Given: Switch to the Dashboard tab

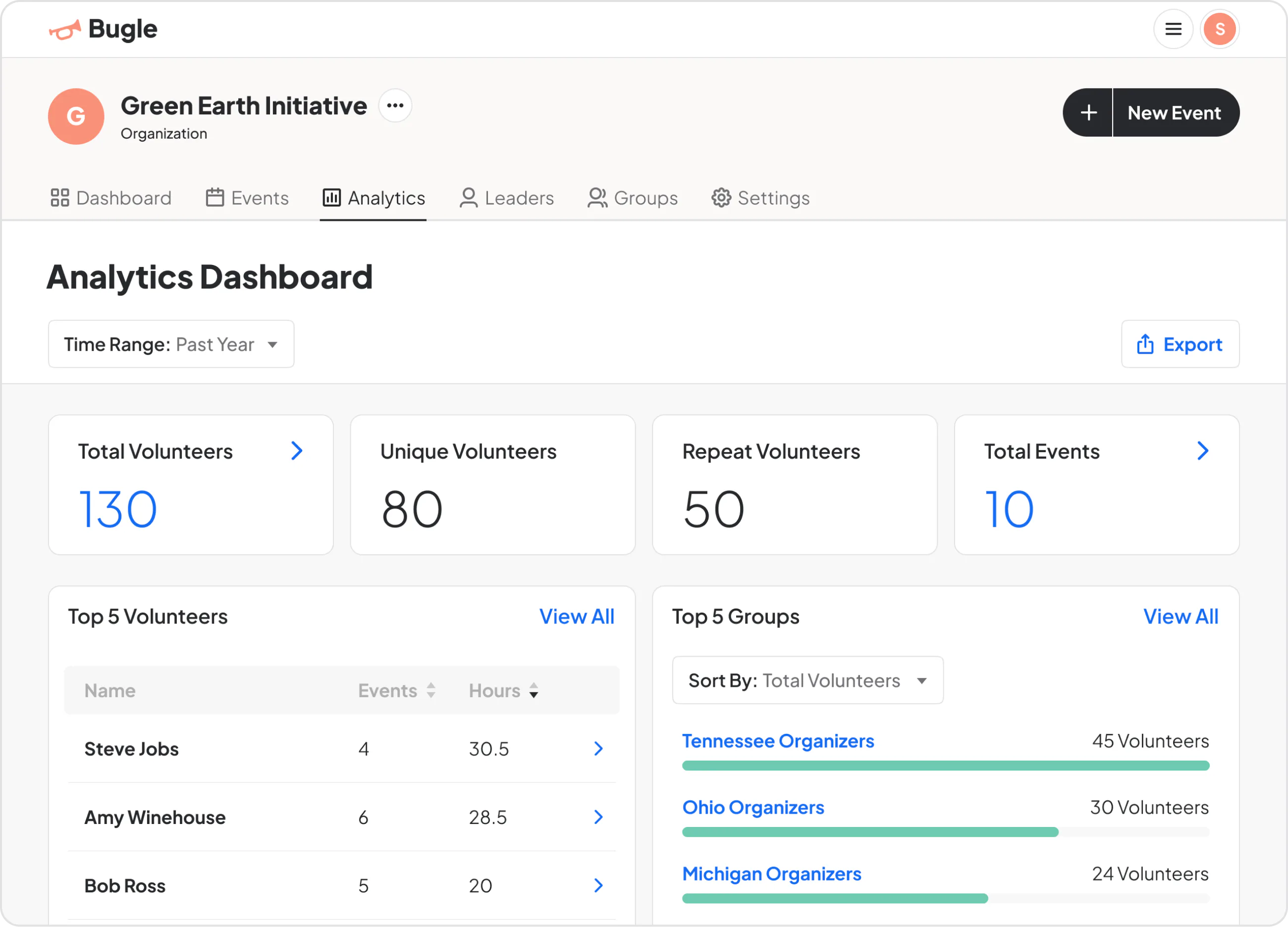Looking at the screenshot, I should [111, 198].
